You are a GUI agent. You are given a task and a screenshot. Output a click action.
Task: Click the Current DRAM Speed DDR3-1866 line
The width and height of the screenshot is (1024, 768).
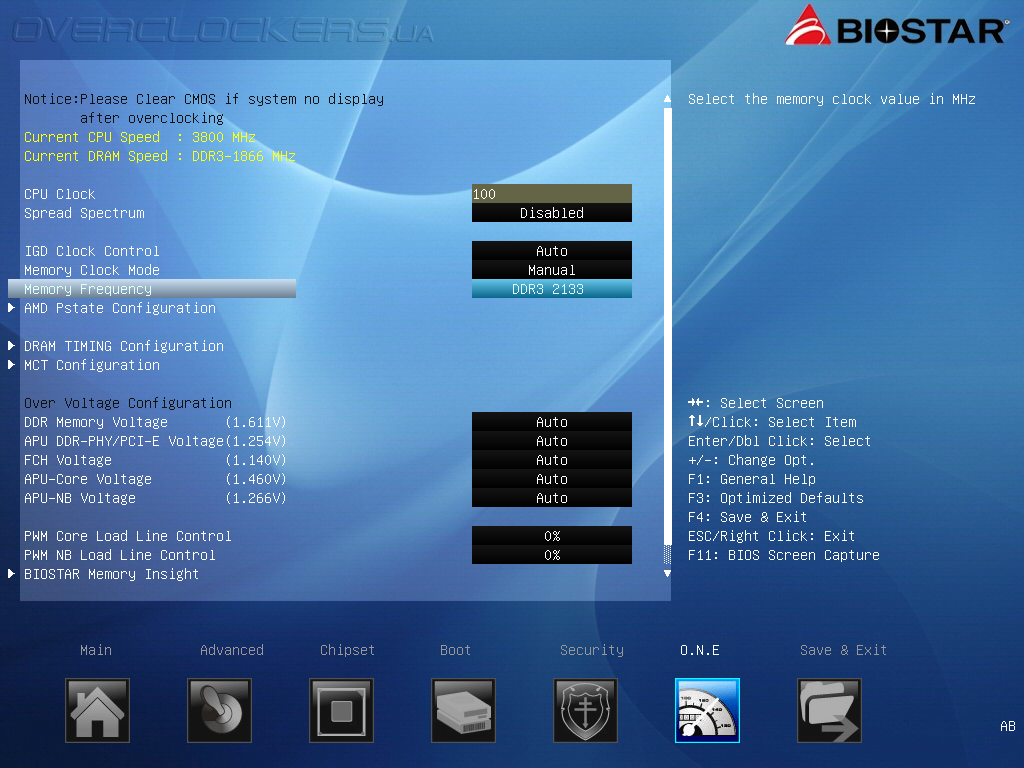point(159,156)
